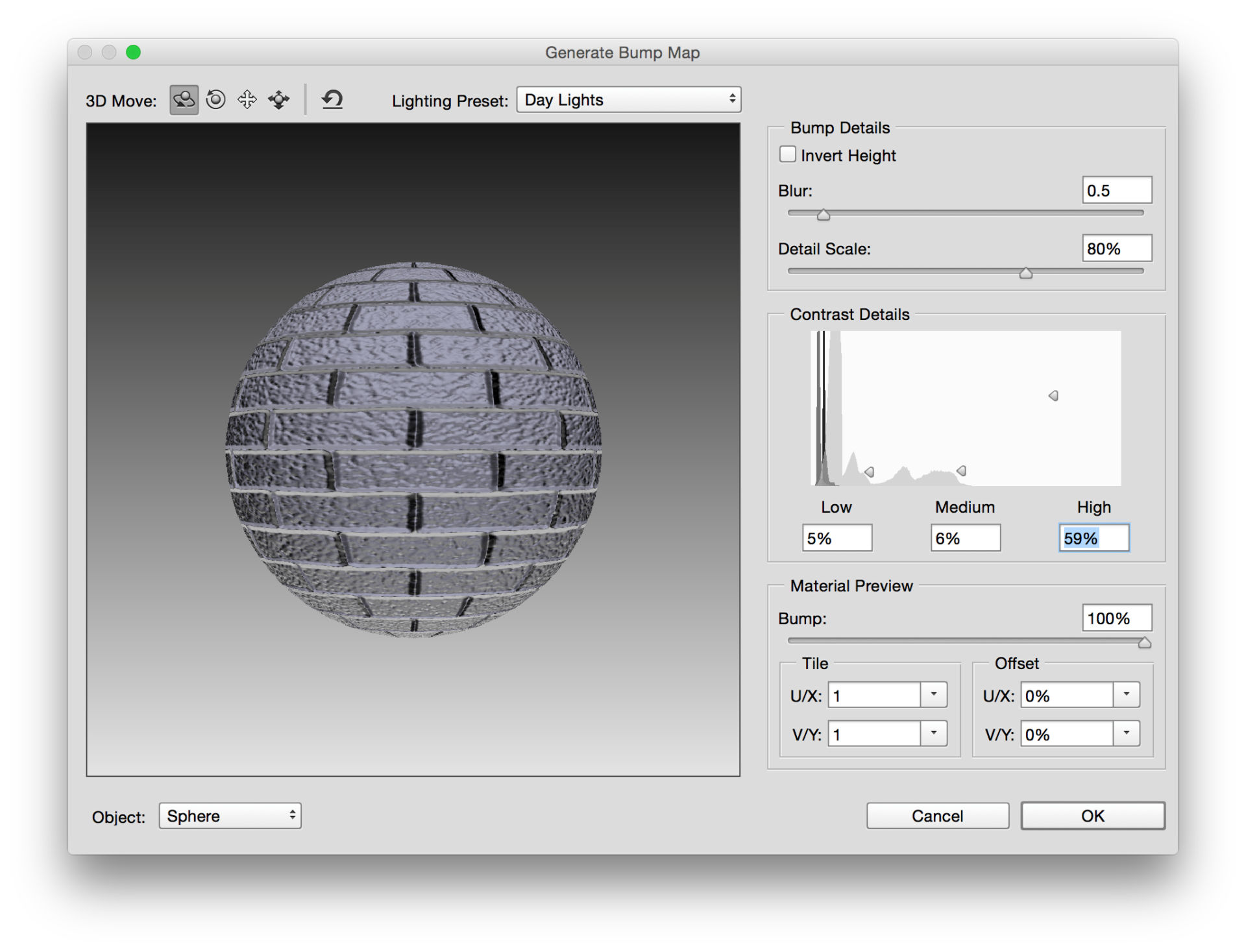Select the Medium contrast 6% field
The width and height of the screenshot is (1246, 952).
[966, 537]
